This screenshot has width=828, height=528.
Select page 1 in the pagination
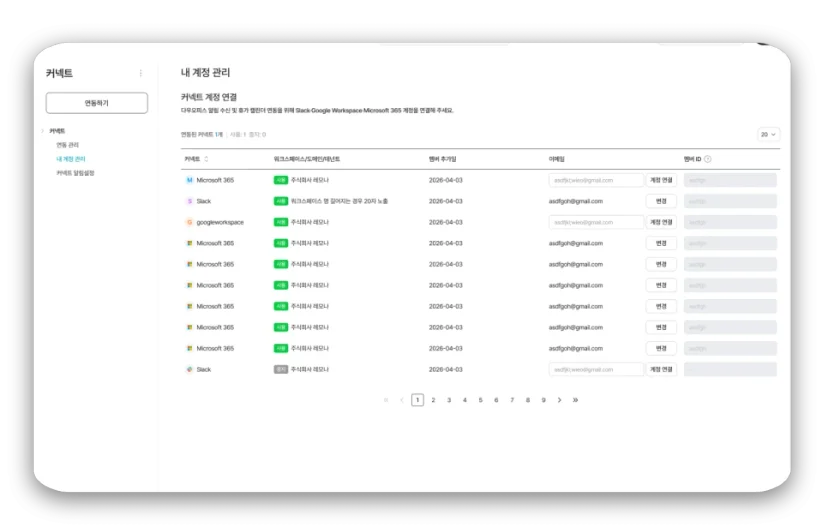[417, 400]
